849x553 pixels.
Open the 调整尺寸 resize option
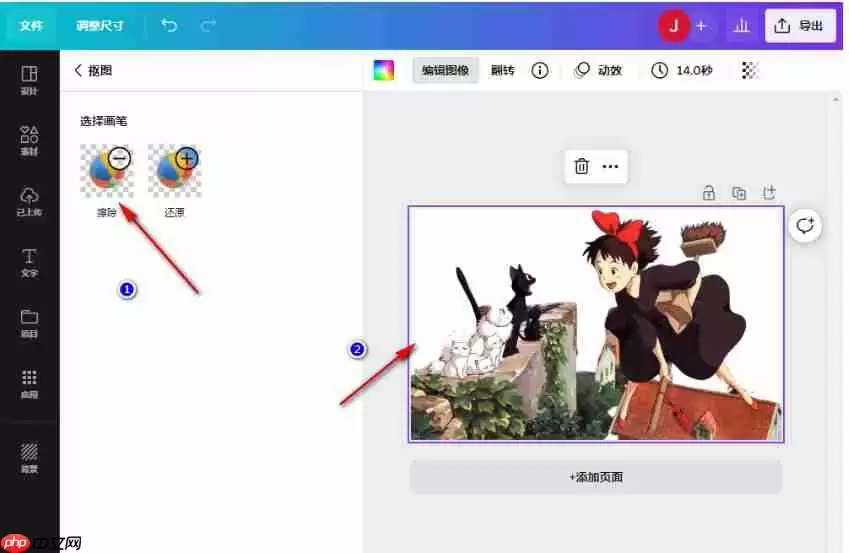pos(100,25)
